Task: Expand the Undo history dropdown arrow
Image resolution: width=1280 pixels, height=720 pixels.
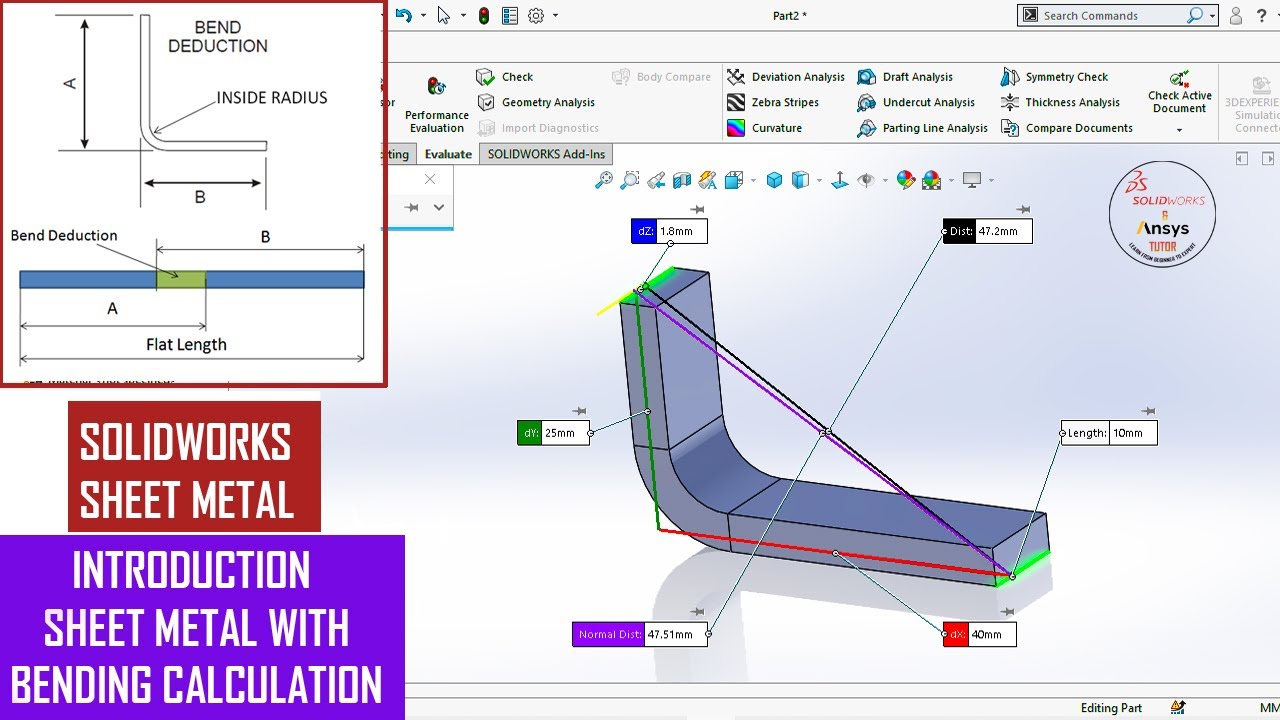Action: tap(423, 15)
